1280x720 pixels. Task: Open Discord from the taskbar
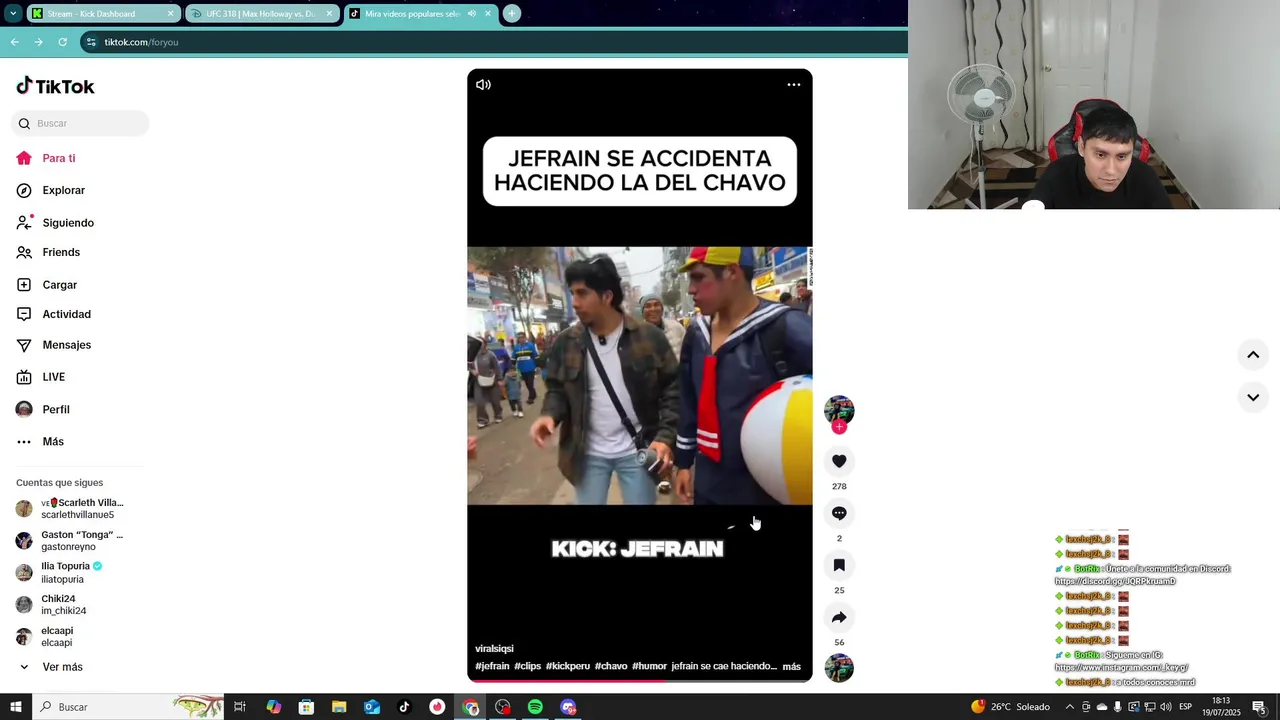point(568,707)
